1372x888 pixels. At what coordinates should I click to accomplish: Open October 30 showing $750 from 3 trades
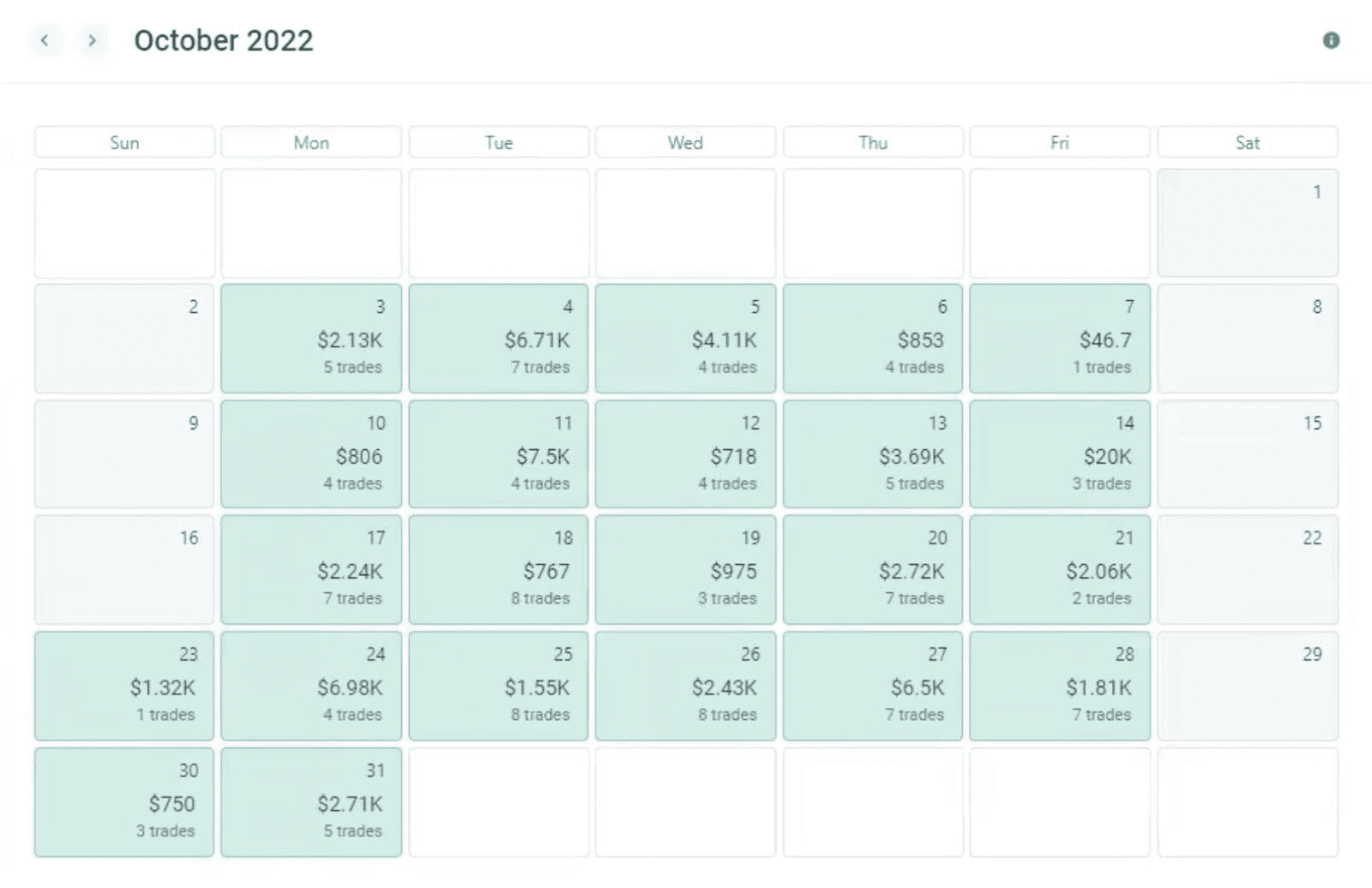click(123, 801)
